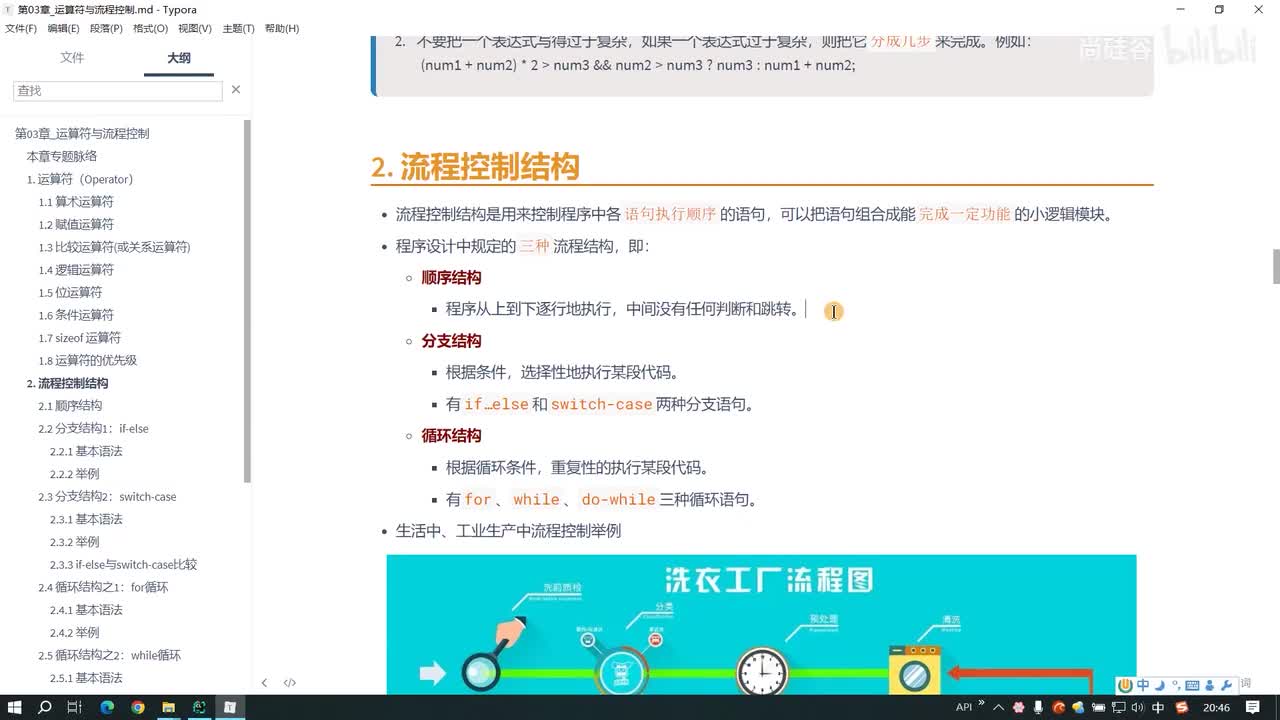
Task: Jump to 1.4 逻辑运算符 in outline
Action: click(76, 270)
